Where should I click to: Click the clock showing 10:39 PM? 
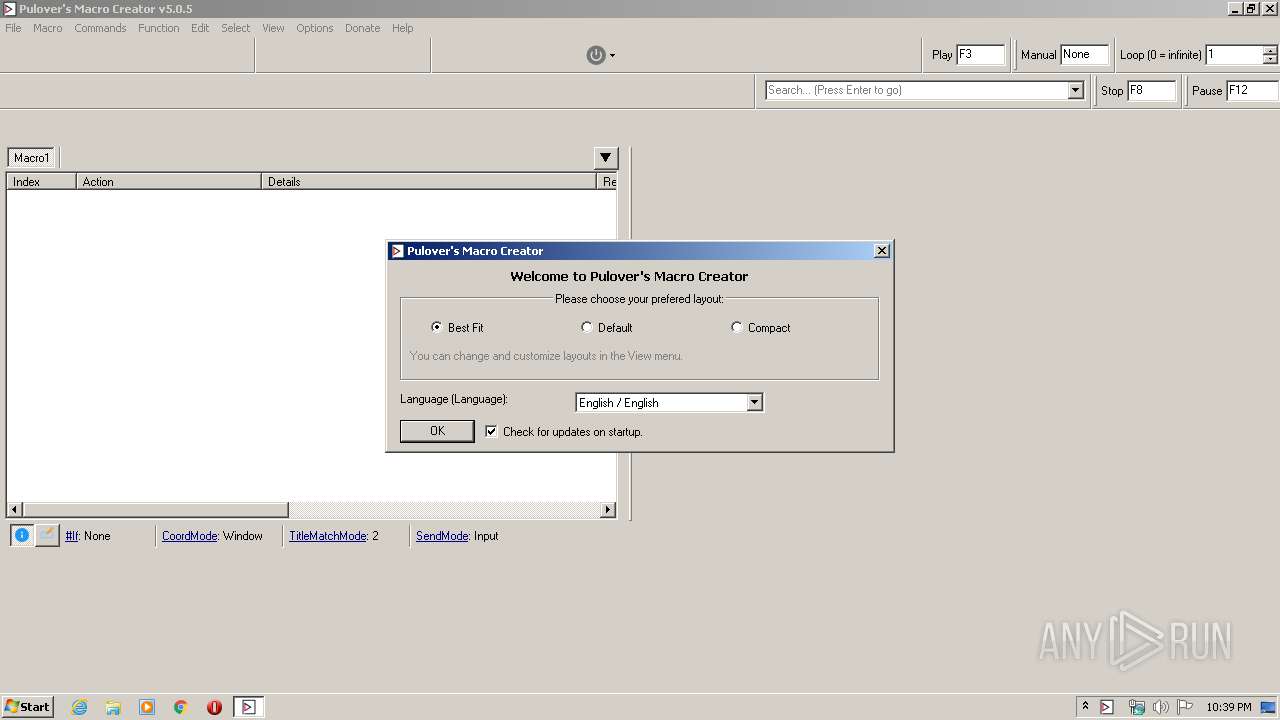pos(1228,707)
